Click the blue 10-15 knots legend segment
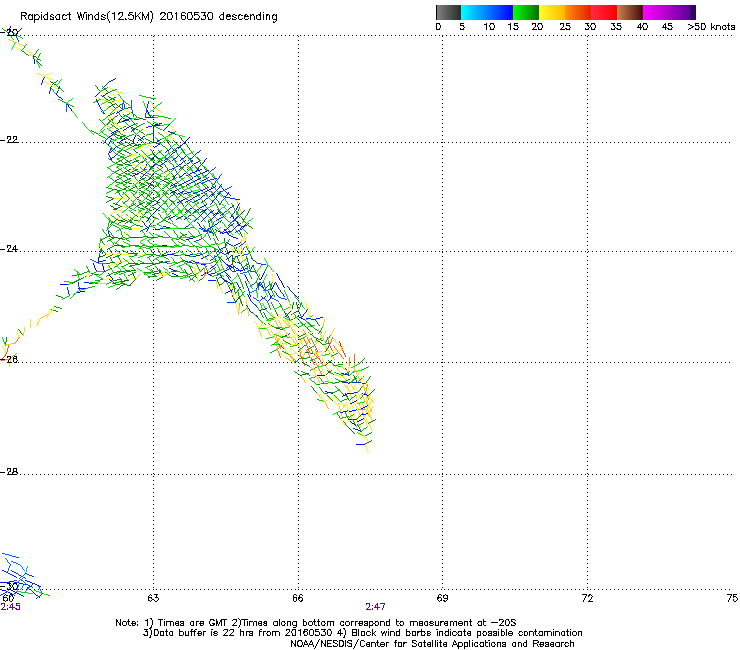This screenshot has height=650, width=740. tap(500, 12)
